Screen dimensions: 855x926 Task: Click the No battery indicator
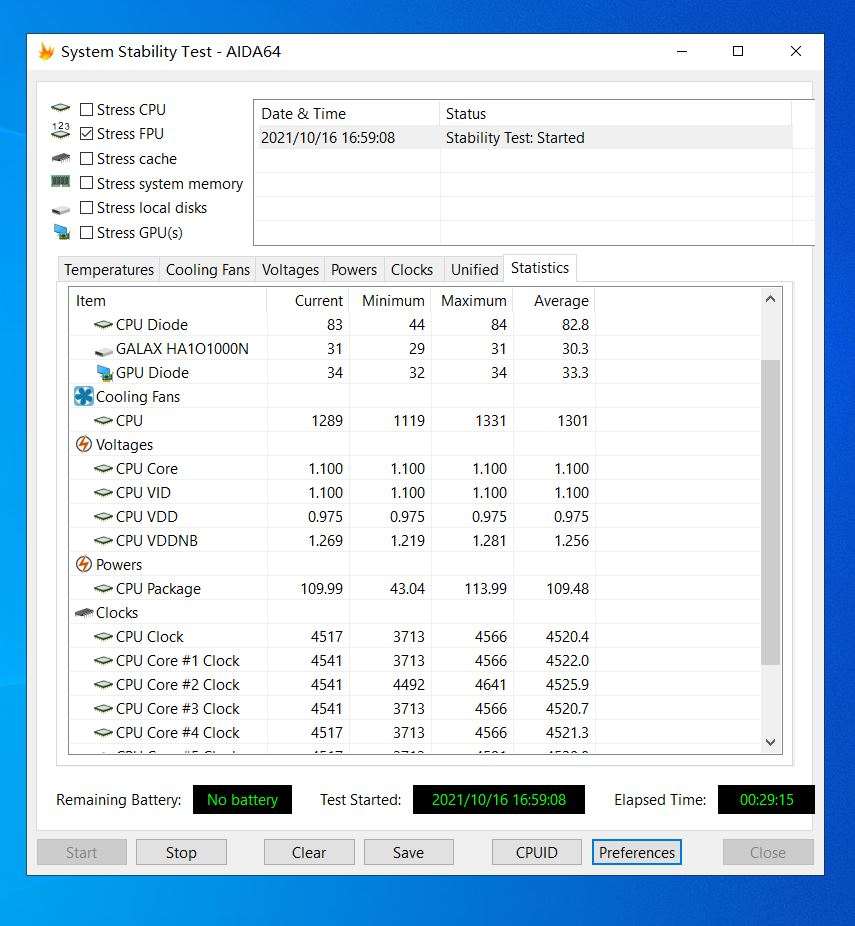pos(242,800)
